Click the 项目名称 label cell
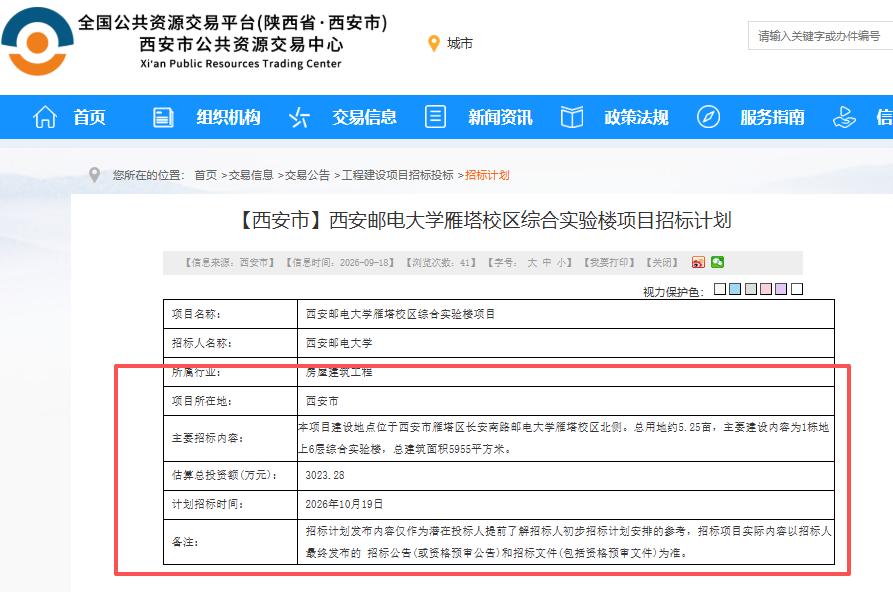This screenshot has width=893, height=592. click(x=230, y=314)
